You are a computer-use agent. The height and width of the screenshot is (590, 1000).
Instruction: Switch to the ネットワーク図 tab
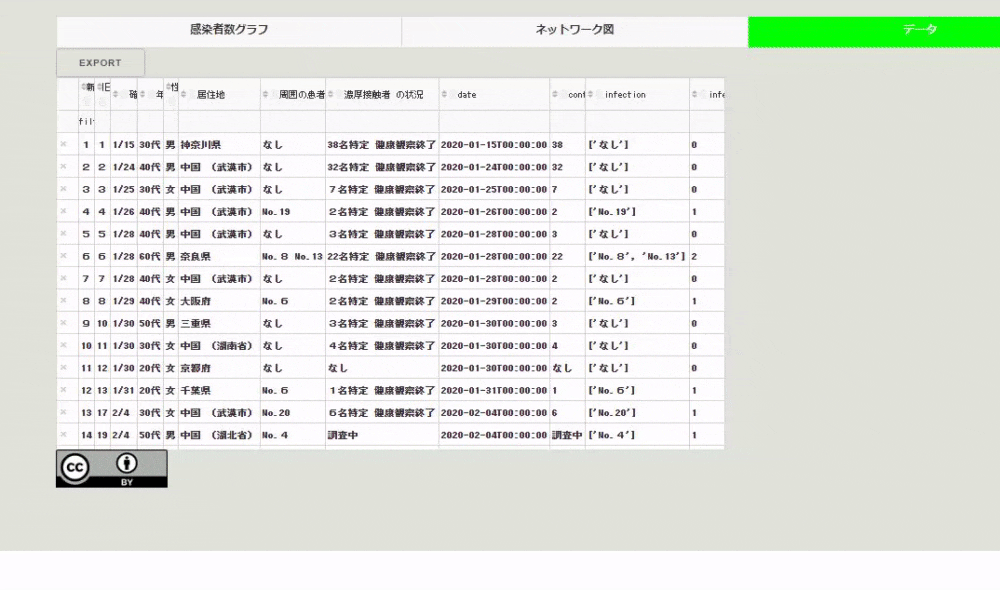click(573, 30)
